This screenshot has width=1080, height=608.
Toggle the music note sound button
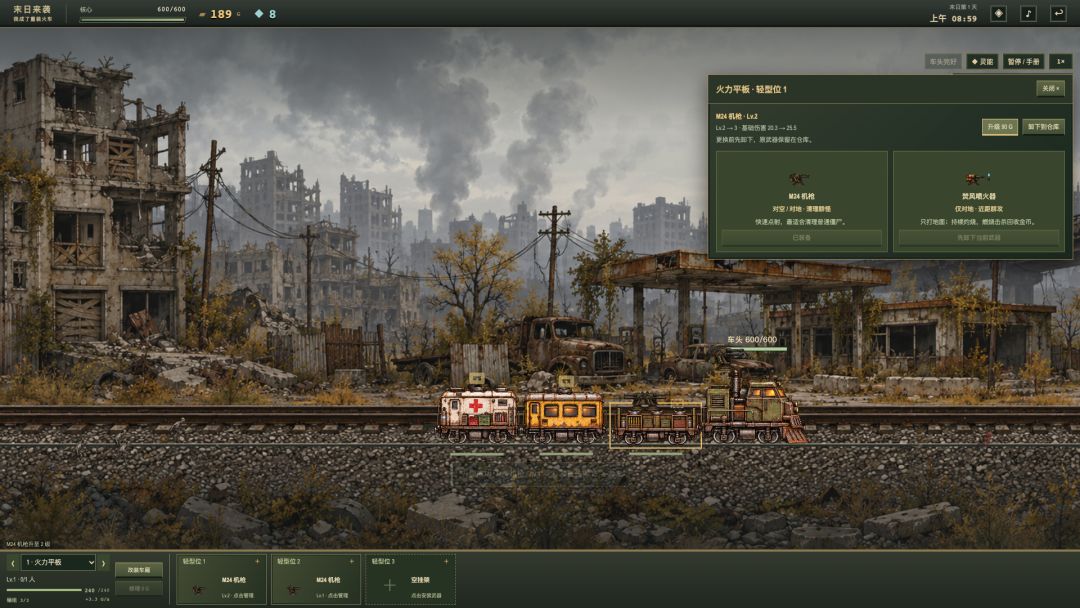pos(1028,14)
